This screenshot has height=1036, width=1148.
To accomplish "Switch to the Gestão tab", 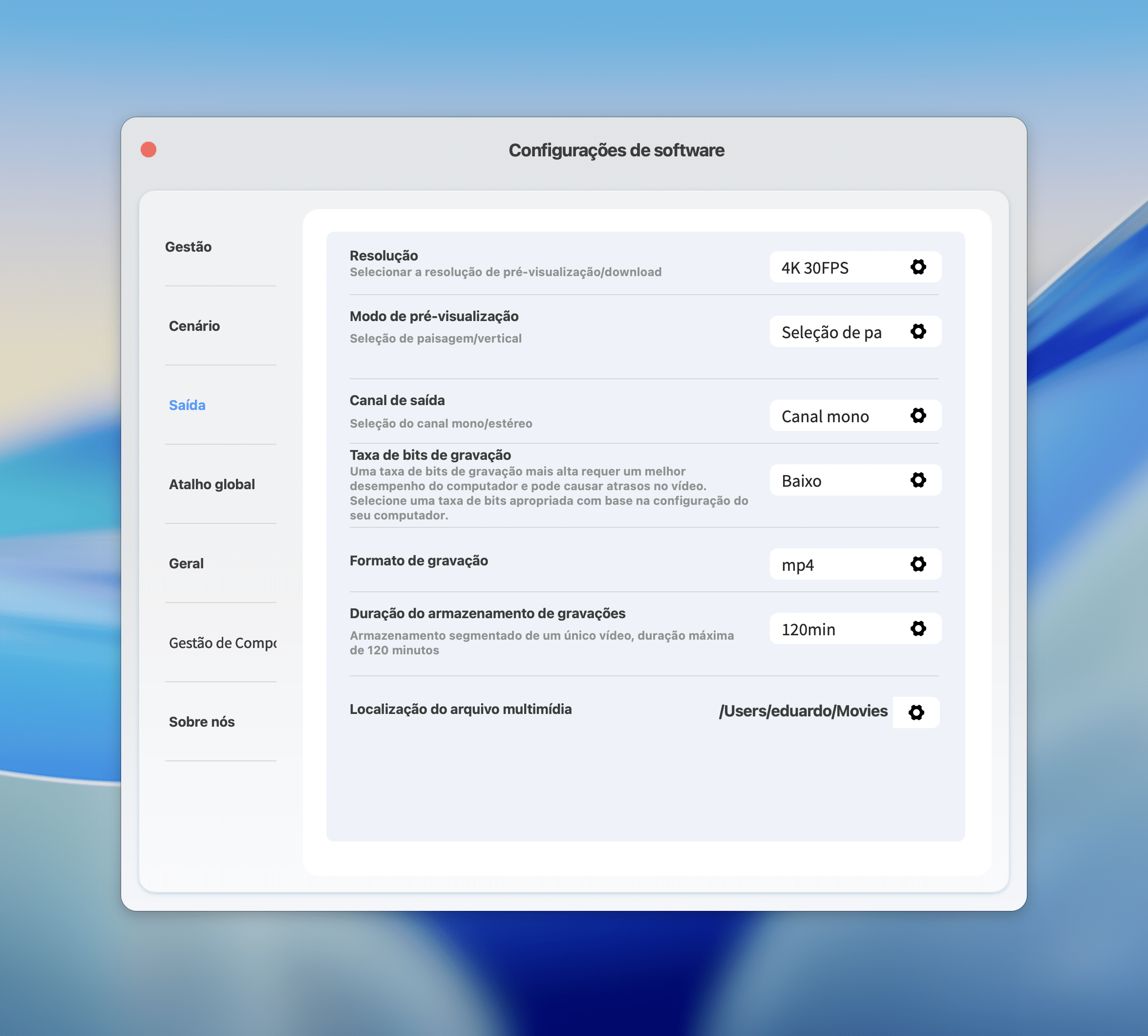I will 188,247.
